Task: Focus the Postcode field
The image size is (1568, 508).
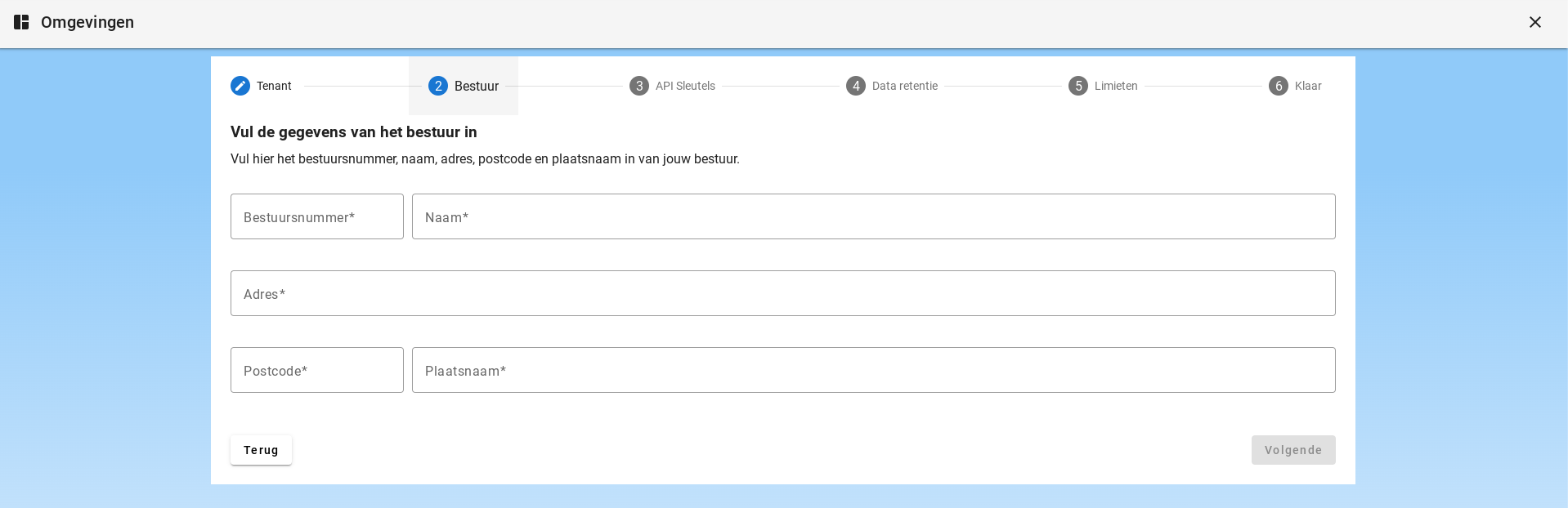Action: 317,370
